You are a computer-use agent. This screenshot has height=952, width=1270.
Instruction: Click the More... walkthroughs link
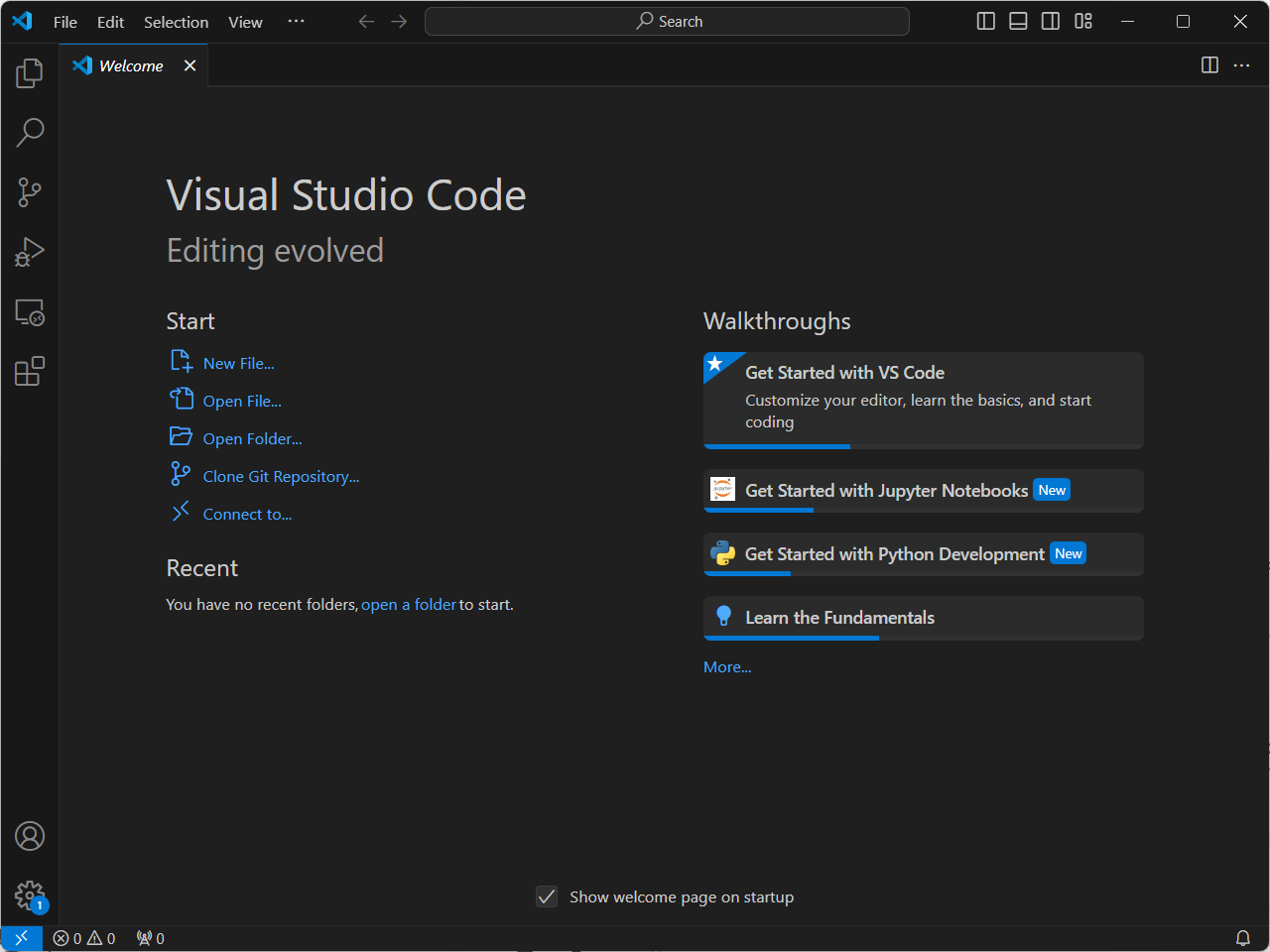click(727, 667)
